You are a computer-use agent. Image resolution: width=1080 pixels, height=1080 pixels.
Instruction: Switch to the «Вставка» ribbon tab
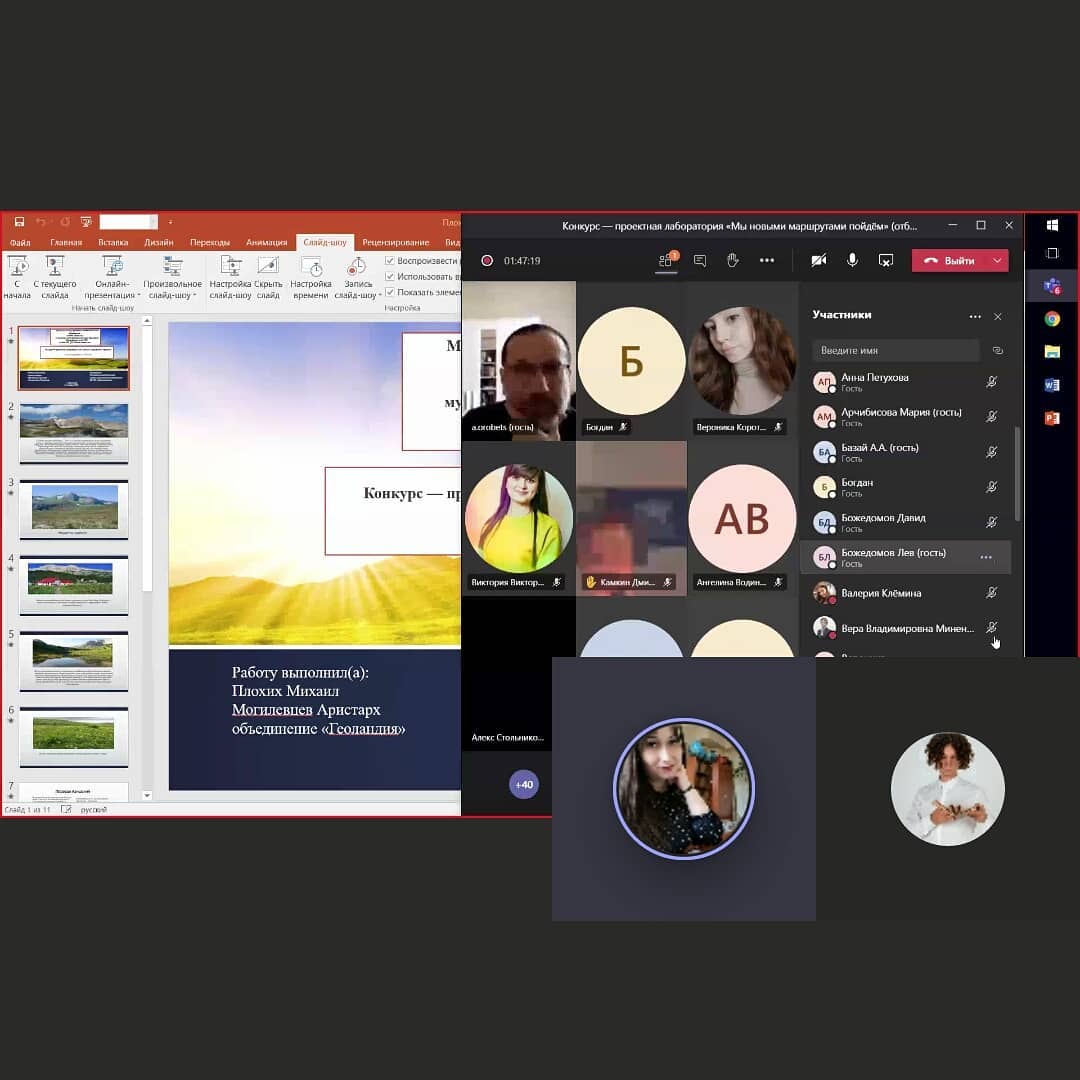(x=113, y=242)
